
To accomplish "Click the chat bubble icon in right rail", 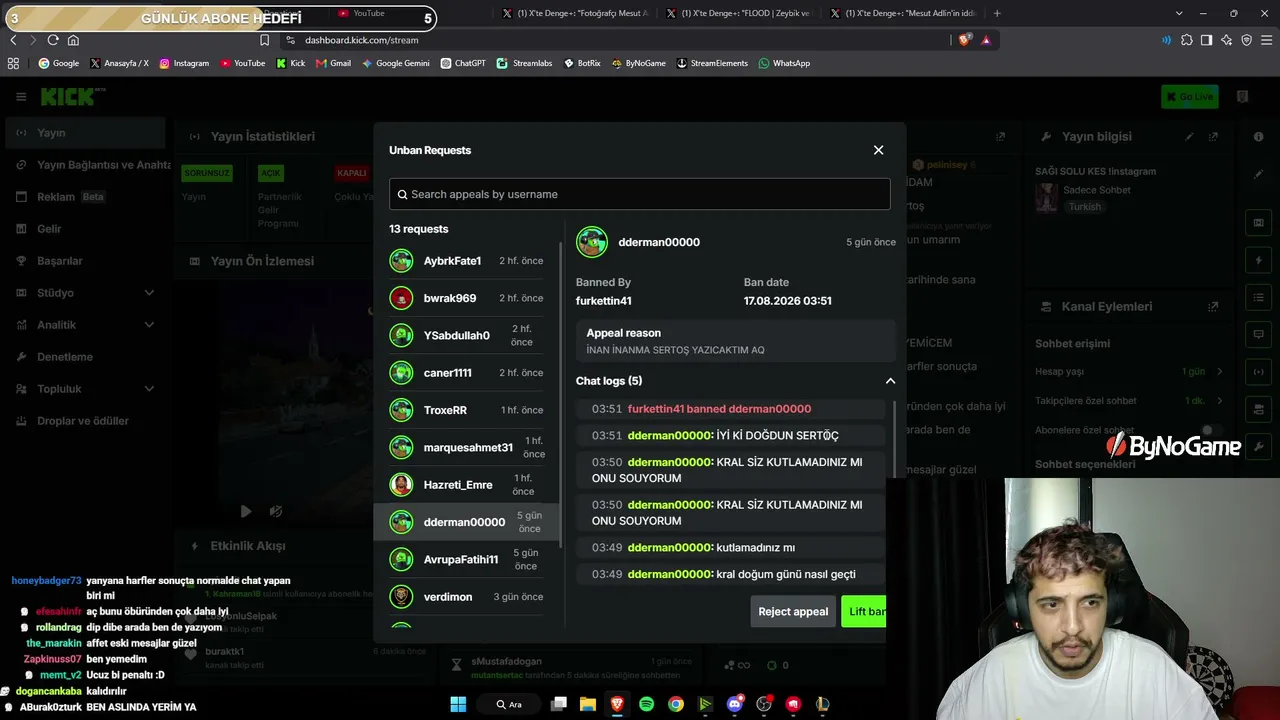I will (x=1259, y=334).
